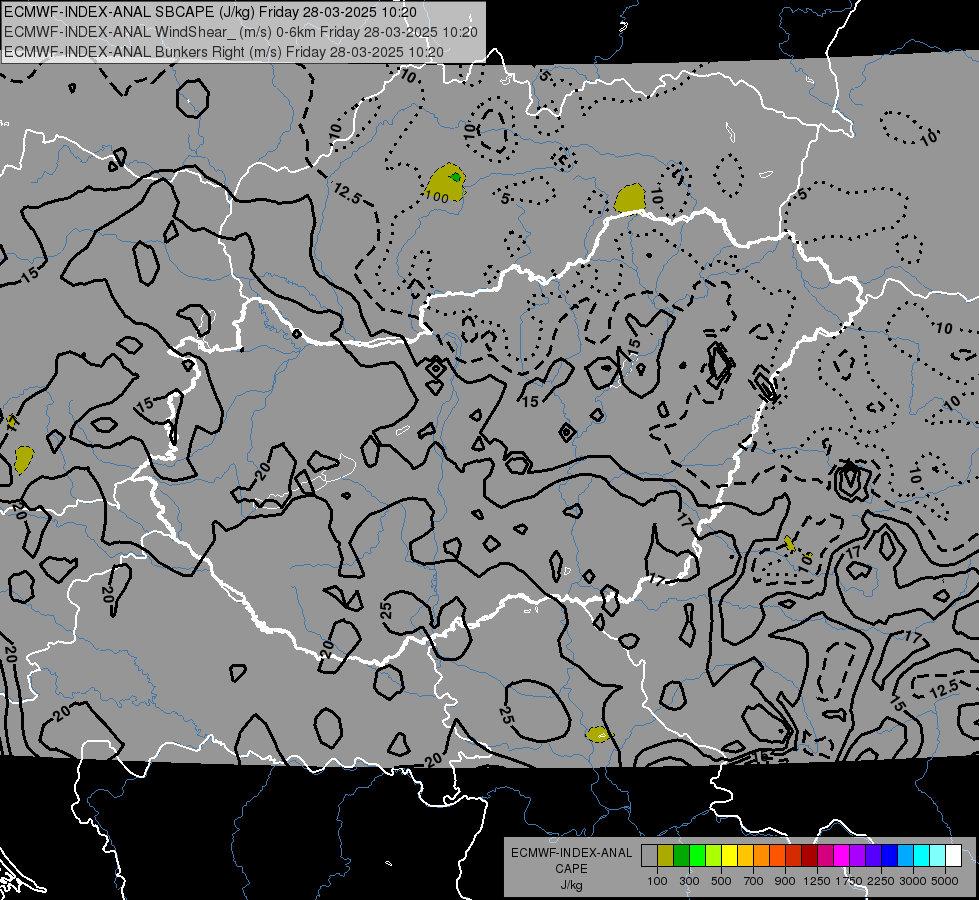
Task: Click the J/kg unit label in legend
Action: 571,885
